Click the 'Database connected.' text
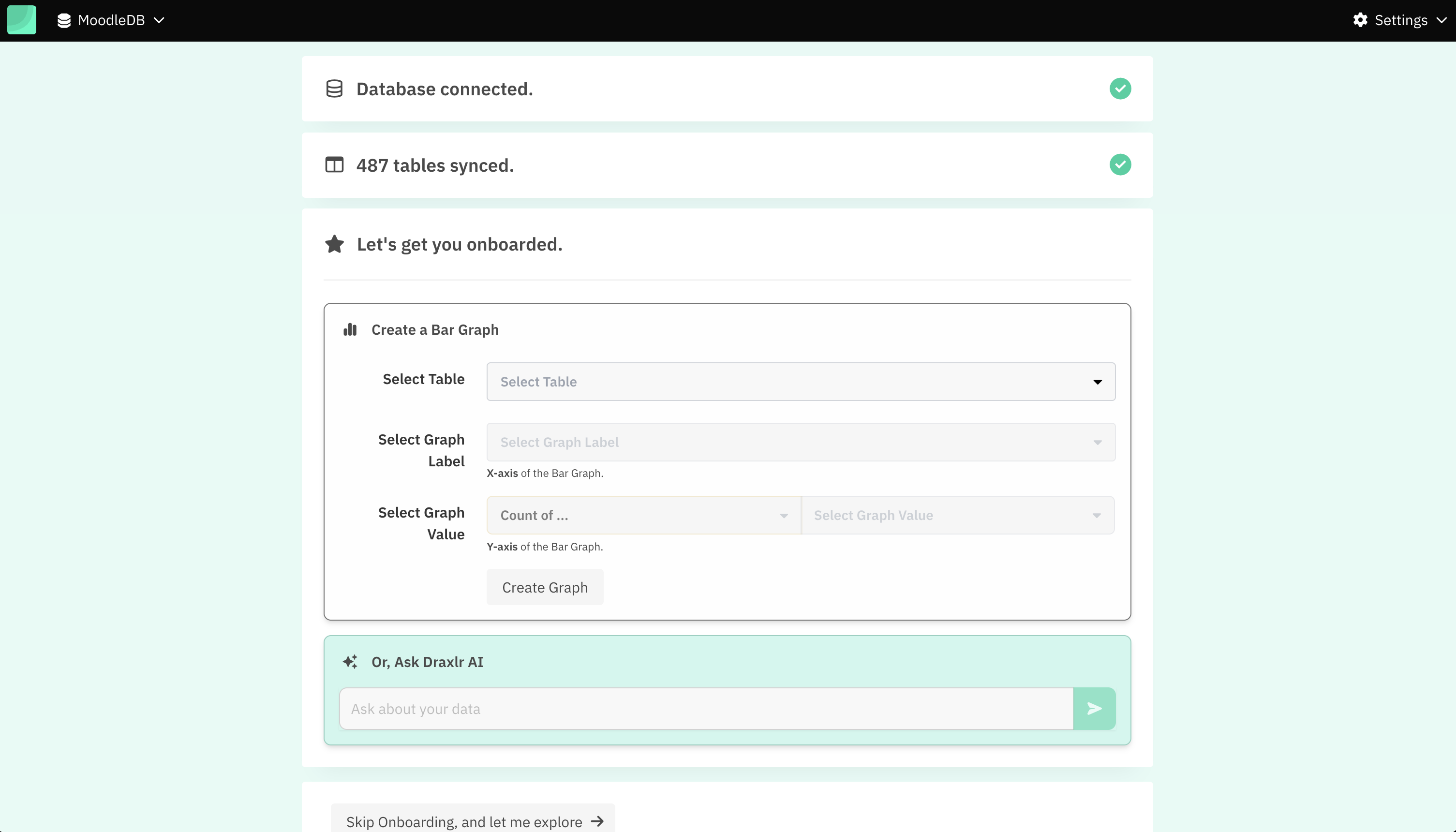 click(x=445, y=89)
